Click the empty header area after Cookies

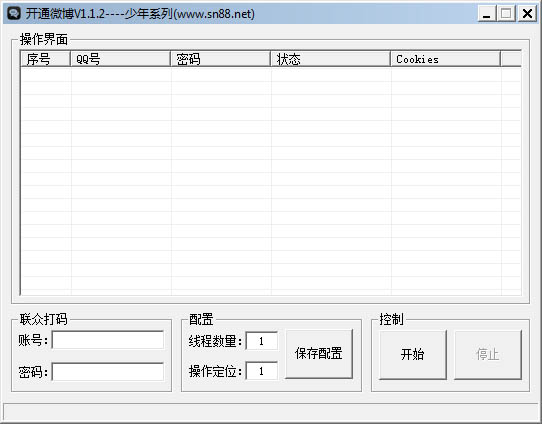click(511, 59)
